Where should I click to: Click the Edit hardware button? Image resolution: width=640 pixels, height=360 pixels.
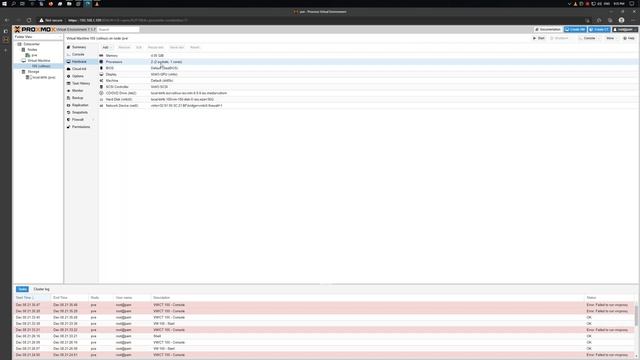139,47
